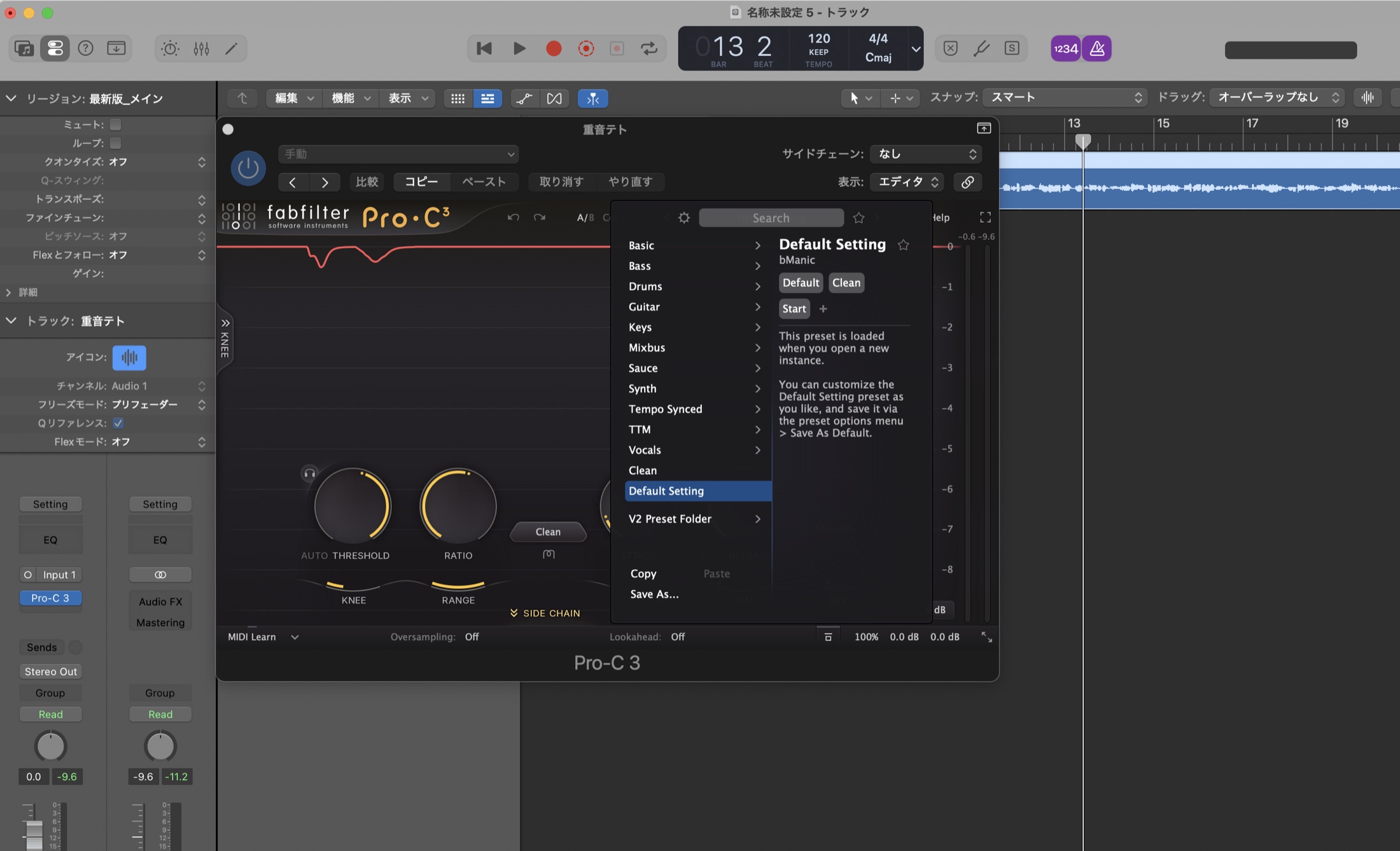Open Smart Controls dial icon
1400x851 pixels.
(x=170, y=48)
